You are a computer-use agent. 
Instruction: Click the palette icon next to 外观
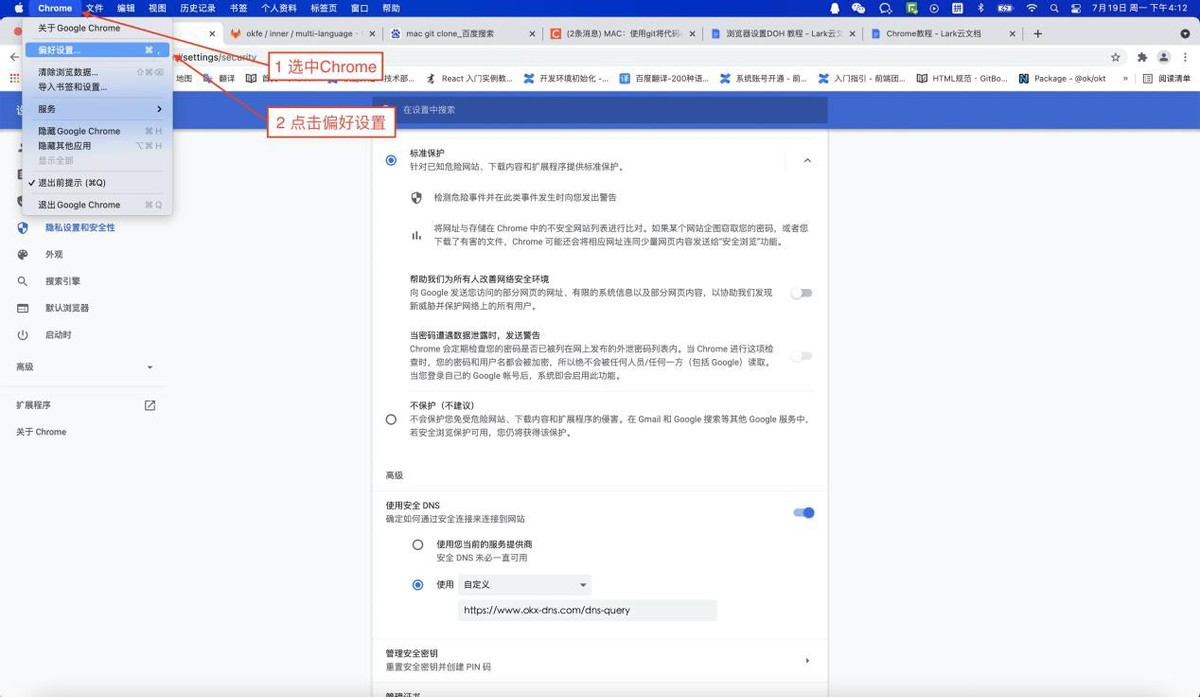coord(23,255)
